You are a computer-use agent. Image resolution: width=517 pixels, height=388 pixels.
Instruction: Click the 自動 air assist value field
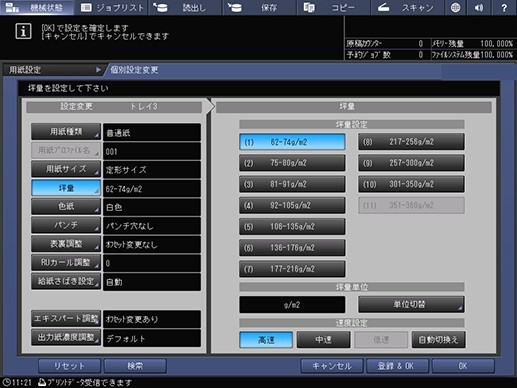[x=152, y=282]
